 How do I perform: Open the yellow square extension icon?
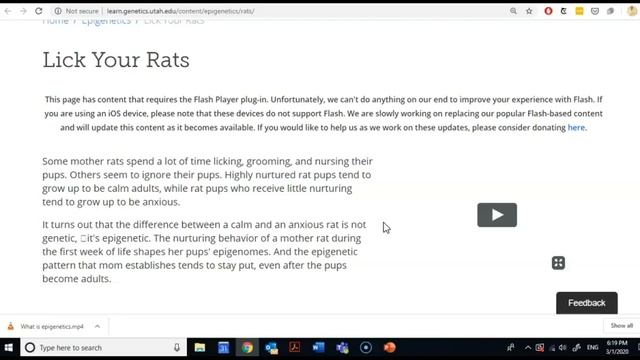tap(579, 11)
